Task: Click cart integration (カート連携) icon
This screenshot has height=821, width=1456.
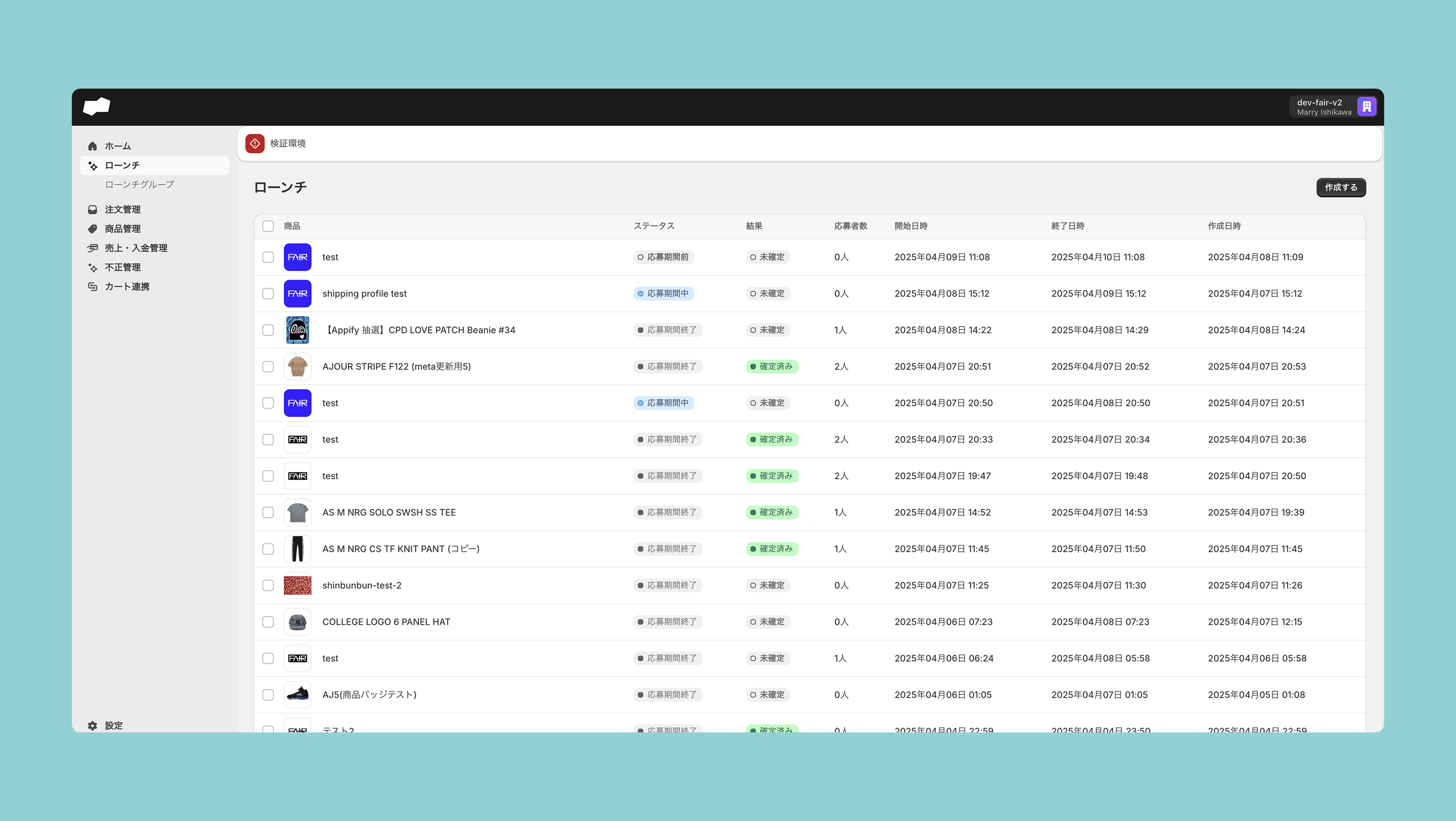Action: click(93, 286)
